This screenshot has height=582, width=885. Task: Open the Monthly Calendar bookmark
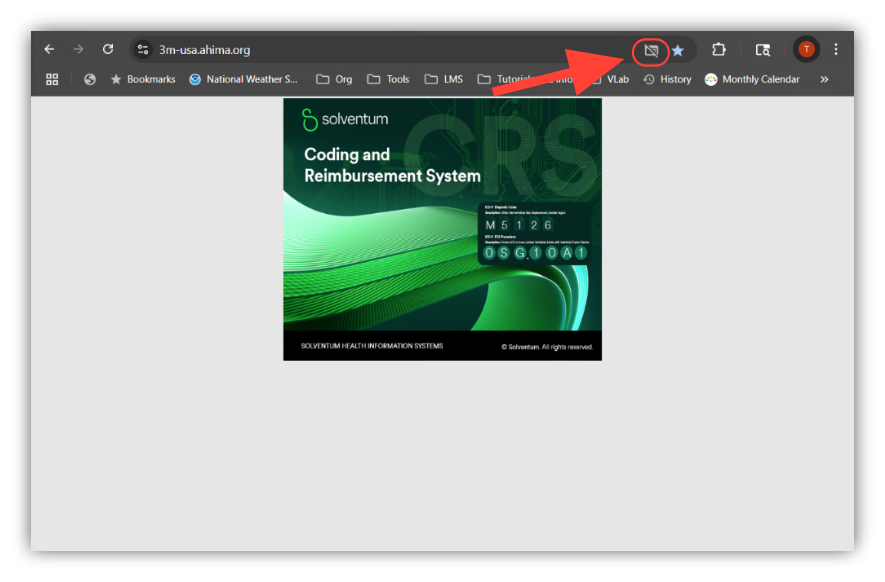pos(752,79)
